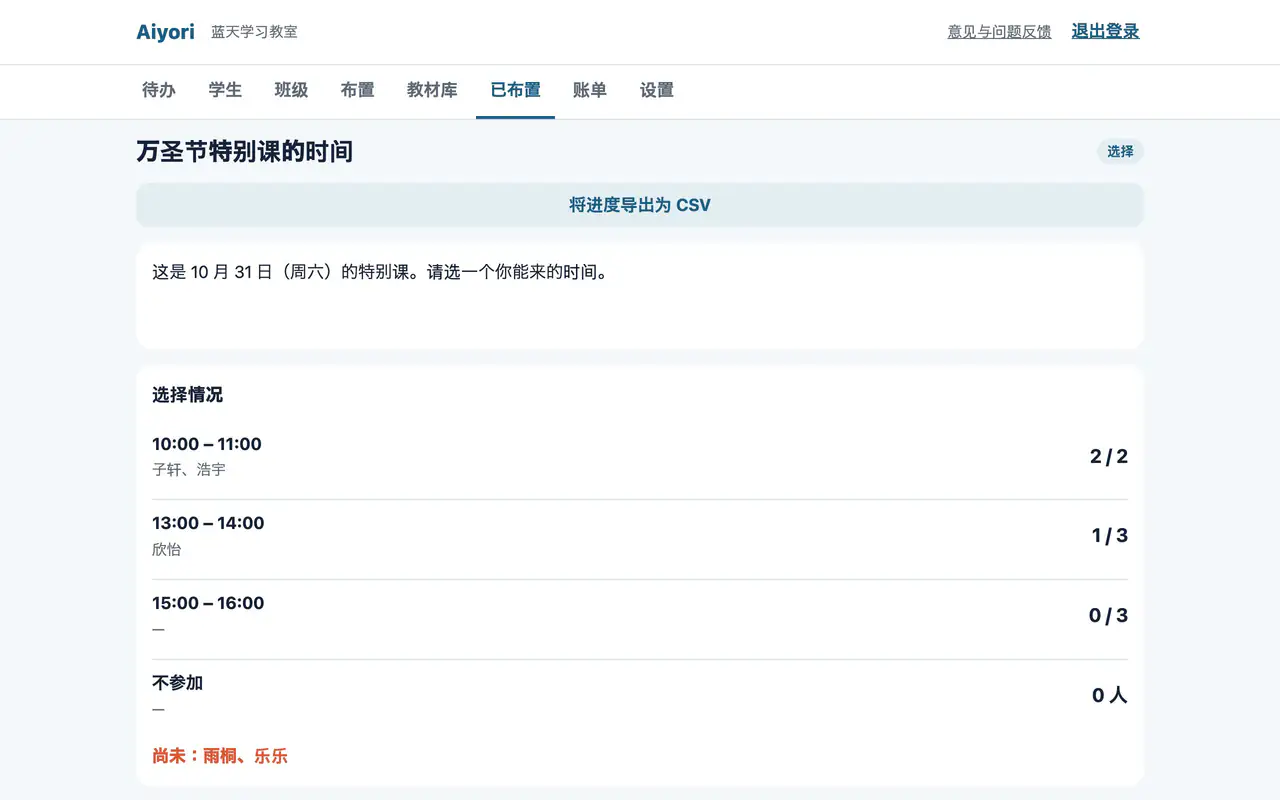Viewport: 1280px width, 800px height.
Task: Click the 0 / 3 count
Action: (1108, 616)
